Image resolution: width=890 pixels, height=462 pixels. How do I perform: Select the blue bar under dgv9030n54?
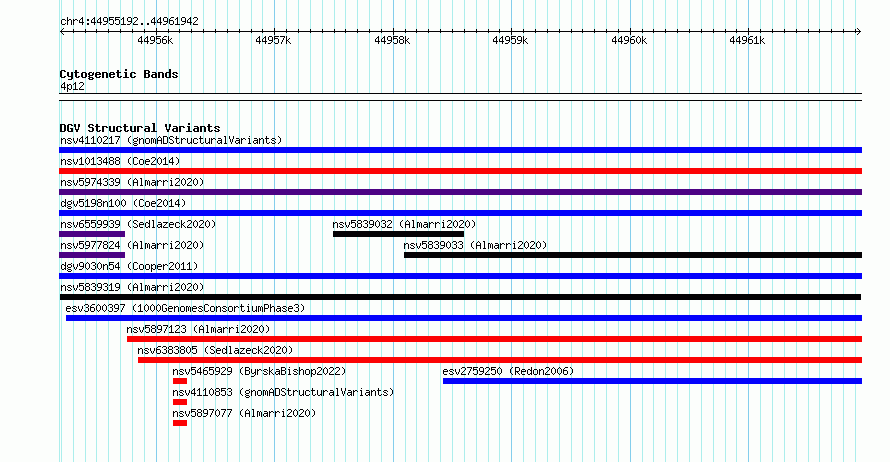(460, 276)
